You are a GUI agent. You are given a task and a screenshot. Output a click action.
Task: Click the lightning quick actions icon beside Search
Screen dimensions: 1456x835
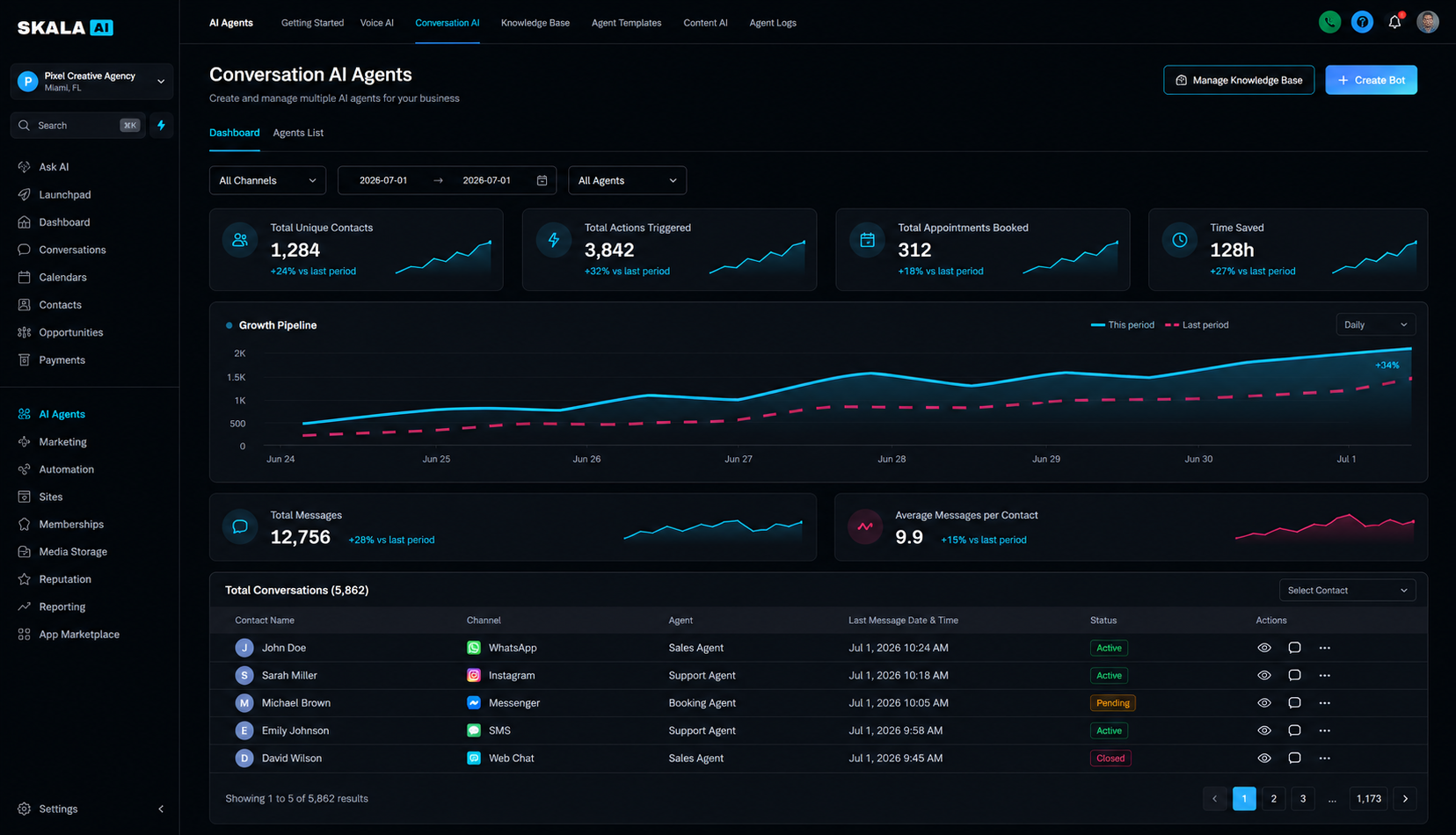(x=161, y=126)
